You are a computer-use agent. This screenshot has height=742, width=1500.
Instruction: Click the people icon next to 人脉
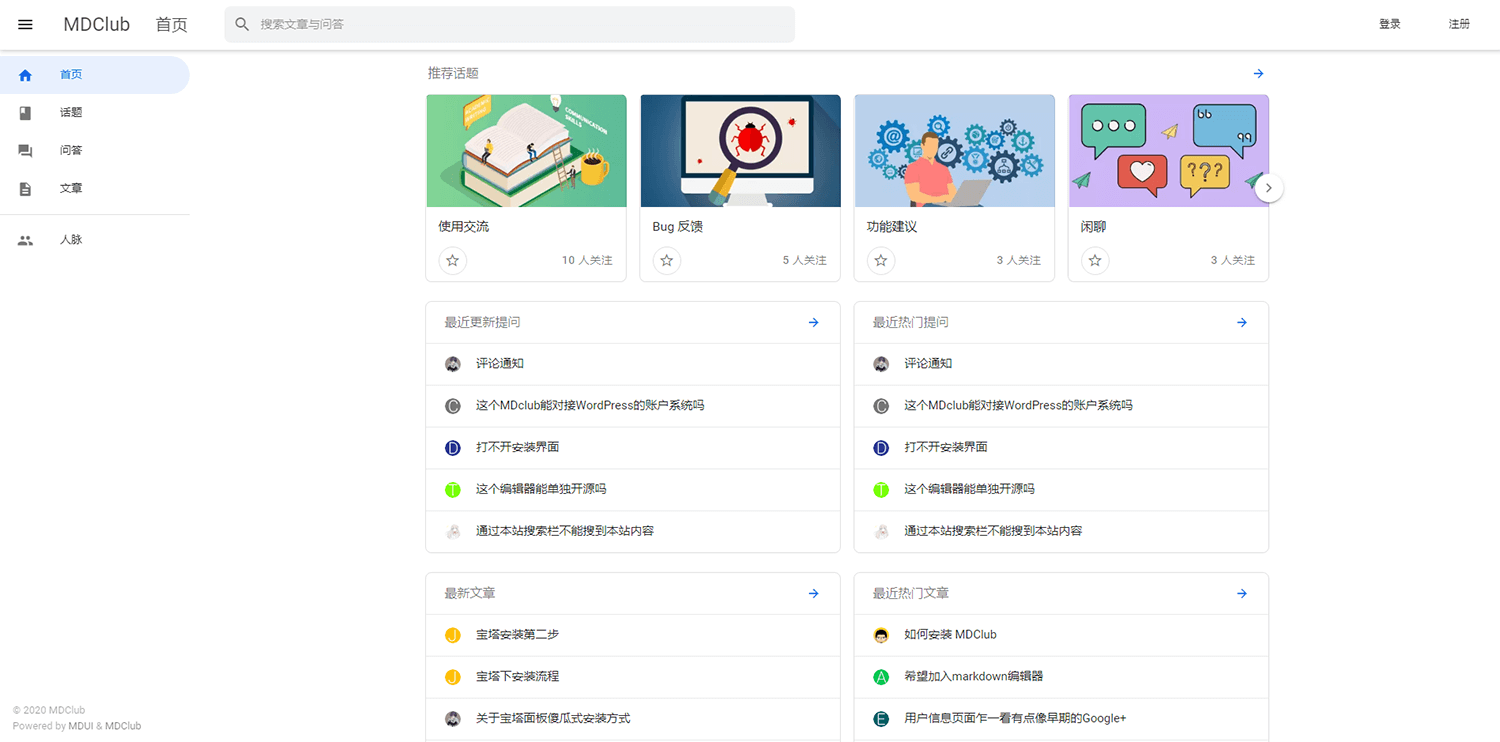coord(25,240)
